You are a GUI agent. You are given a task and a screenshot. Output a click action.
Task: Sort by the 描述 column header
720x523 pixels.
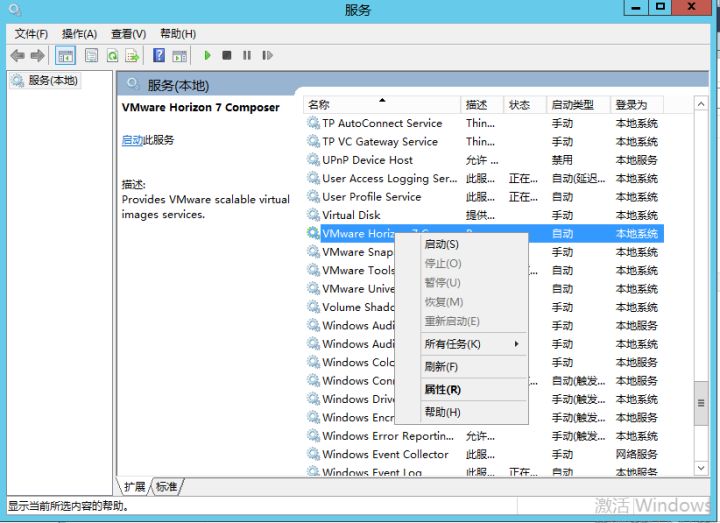click(482, 105)
